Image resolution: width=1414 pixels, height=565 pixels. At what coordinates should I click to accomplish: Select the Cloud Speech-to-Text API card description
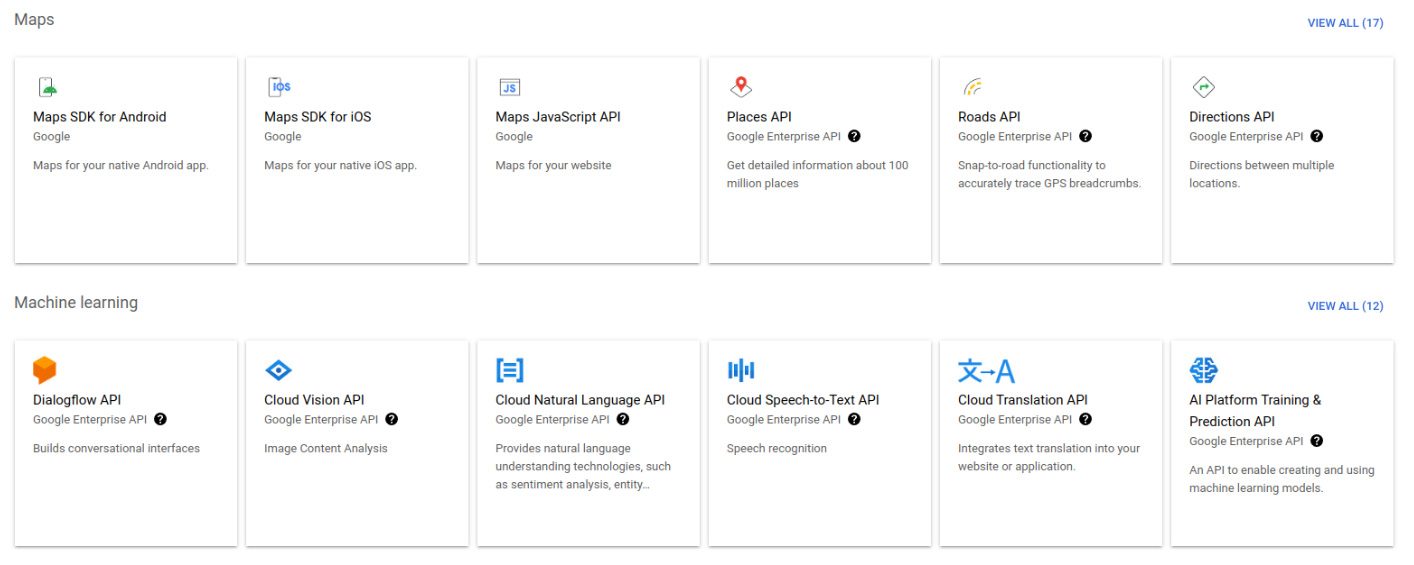[x=776, y=449]
